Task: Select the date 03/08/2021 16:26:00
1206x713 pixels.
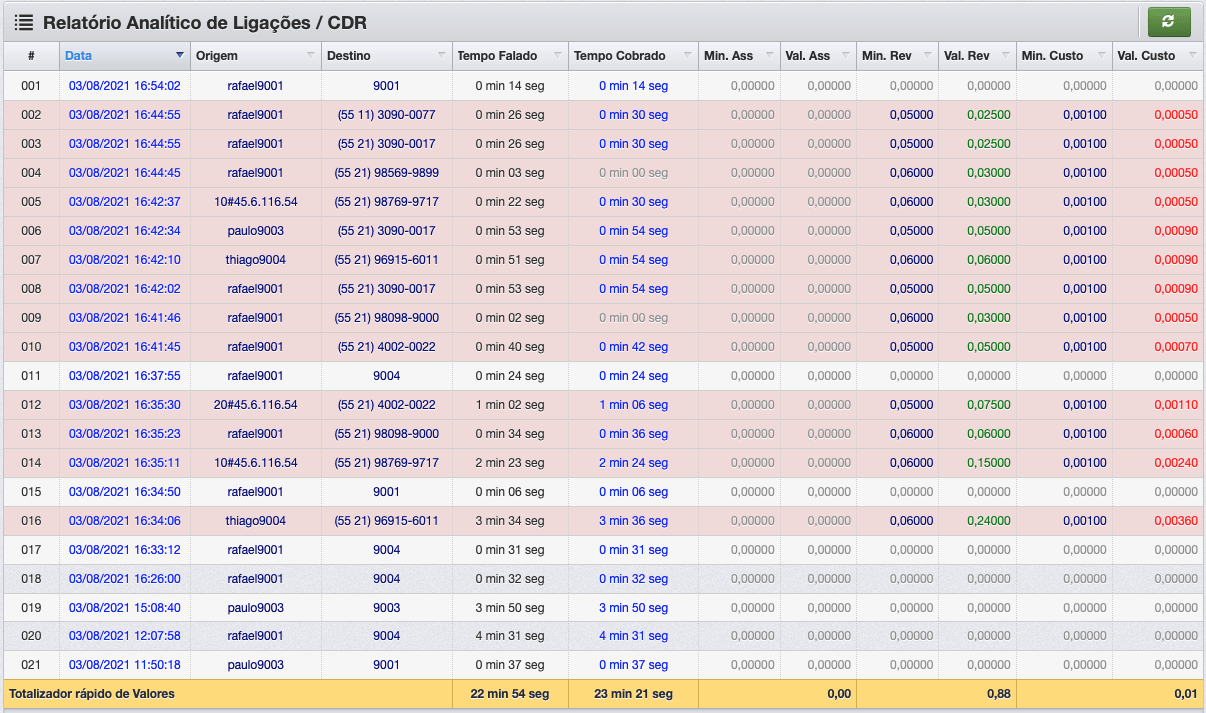Action: (125, 579)
